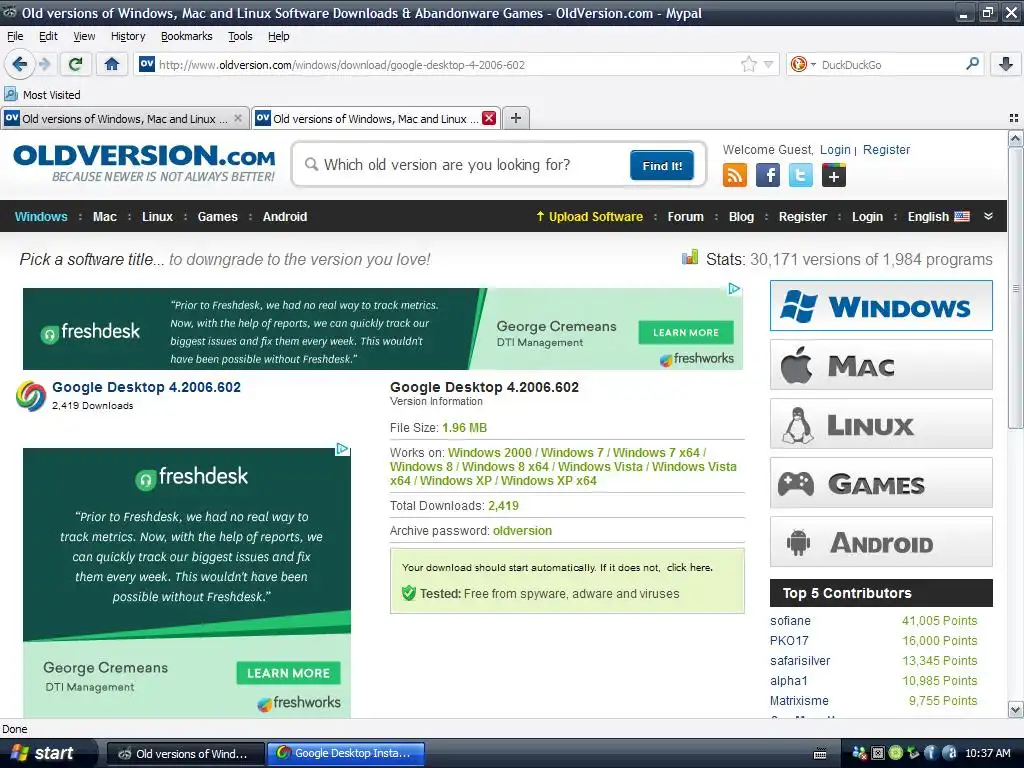
Task: Open the Tools menu
Action: tap(240, 36)
